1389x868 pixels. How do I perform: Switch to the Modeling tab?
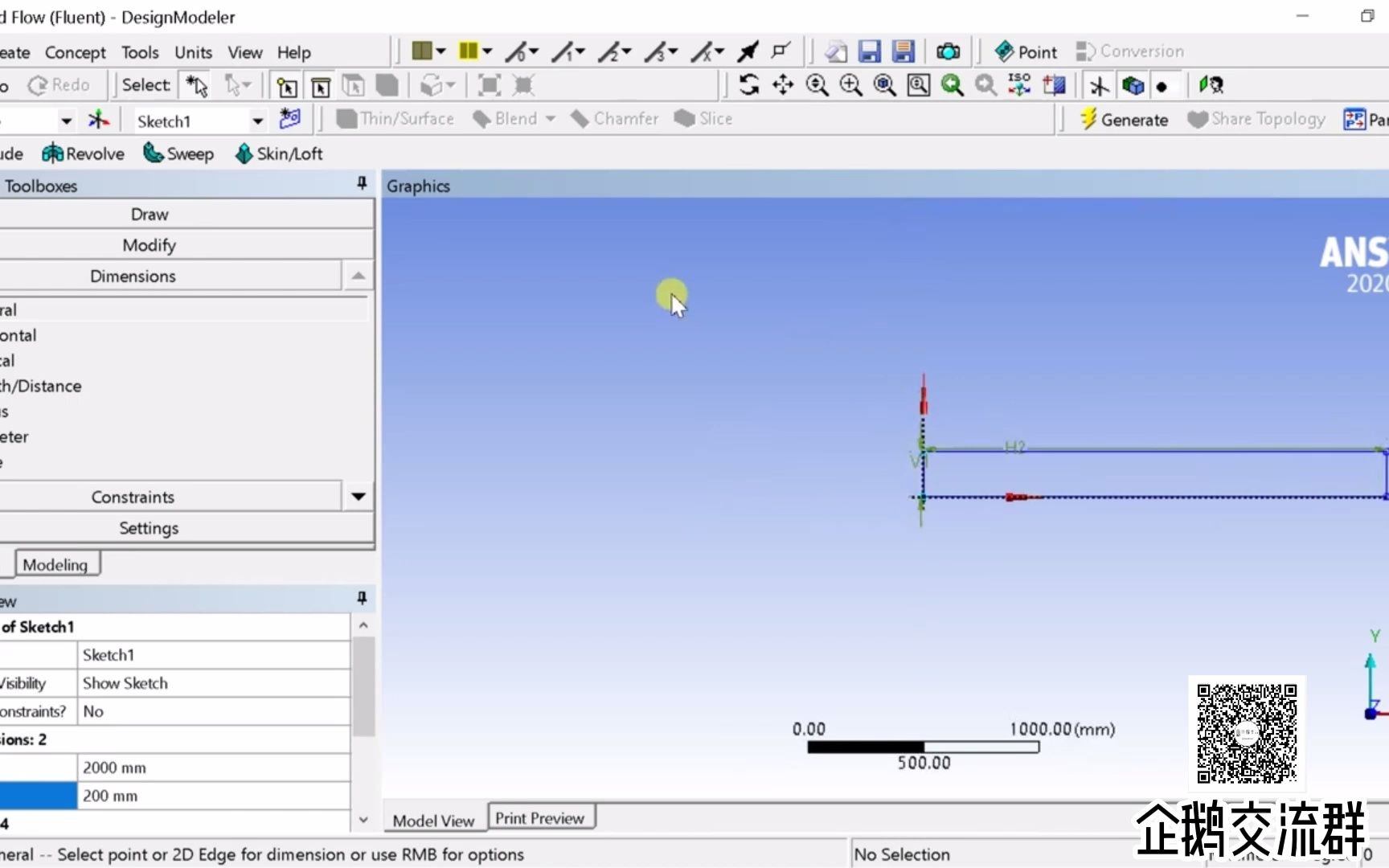(55, 564)
